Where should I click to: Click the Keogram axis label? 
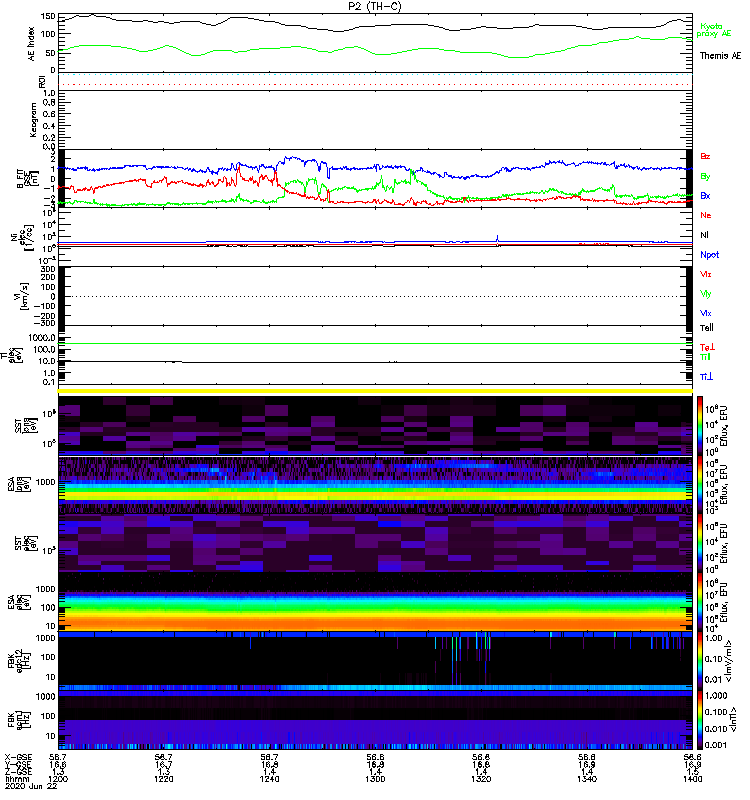point(33,120)
